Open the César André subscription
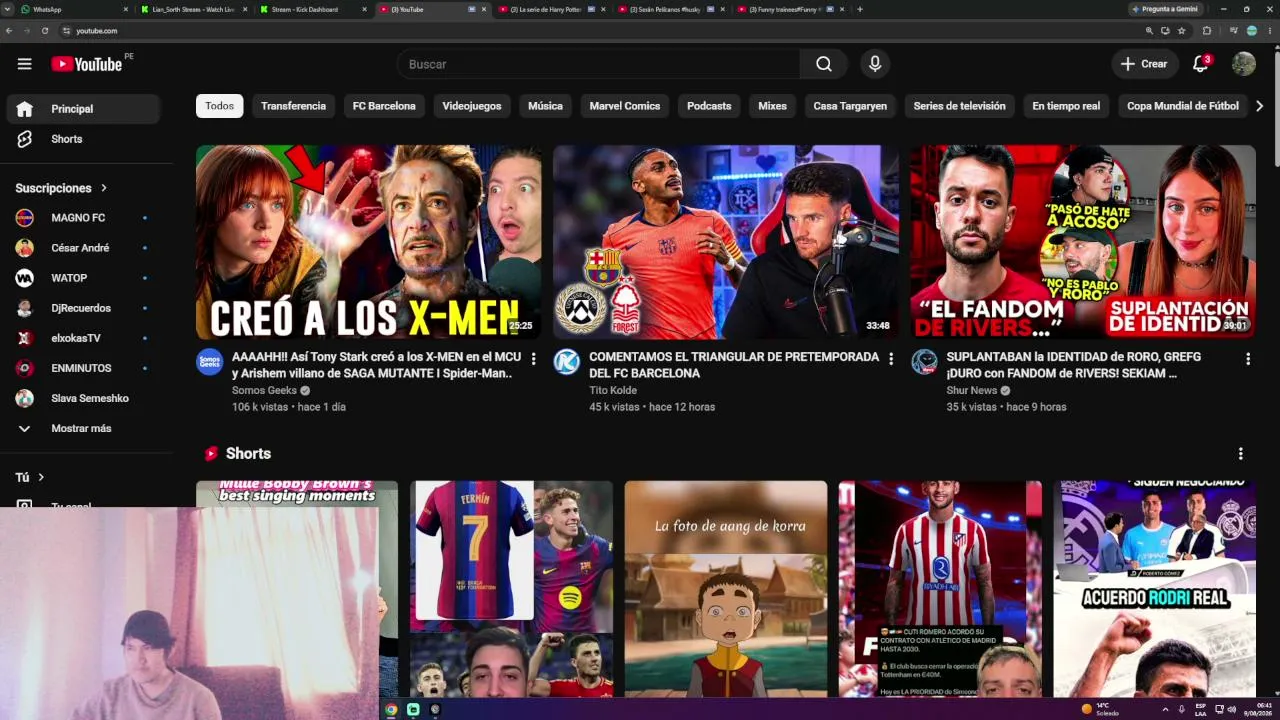Image resolution: width=1280 pixels, height=720 pixels. [x=81, y=248]
